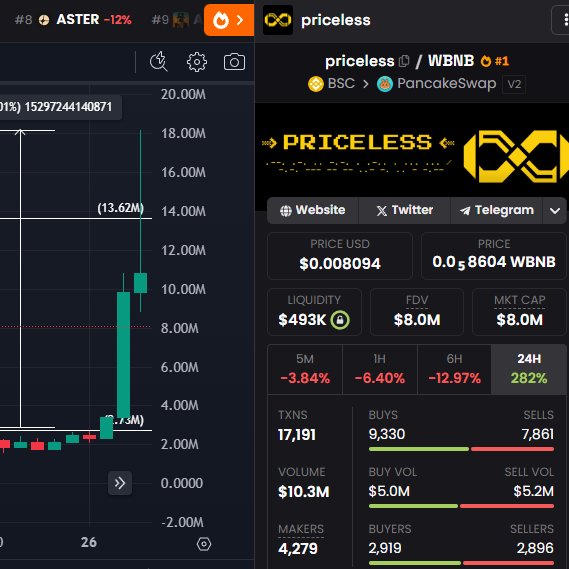Click the MKT CAP $8.0M box
The height and width of the screenshot is (569, 569).
[x=519, y=312]
